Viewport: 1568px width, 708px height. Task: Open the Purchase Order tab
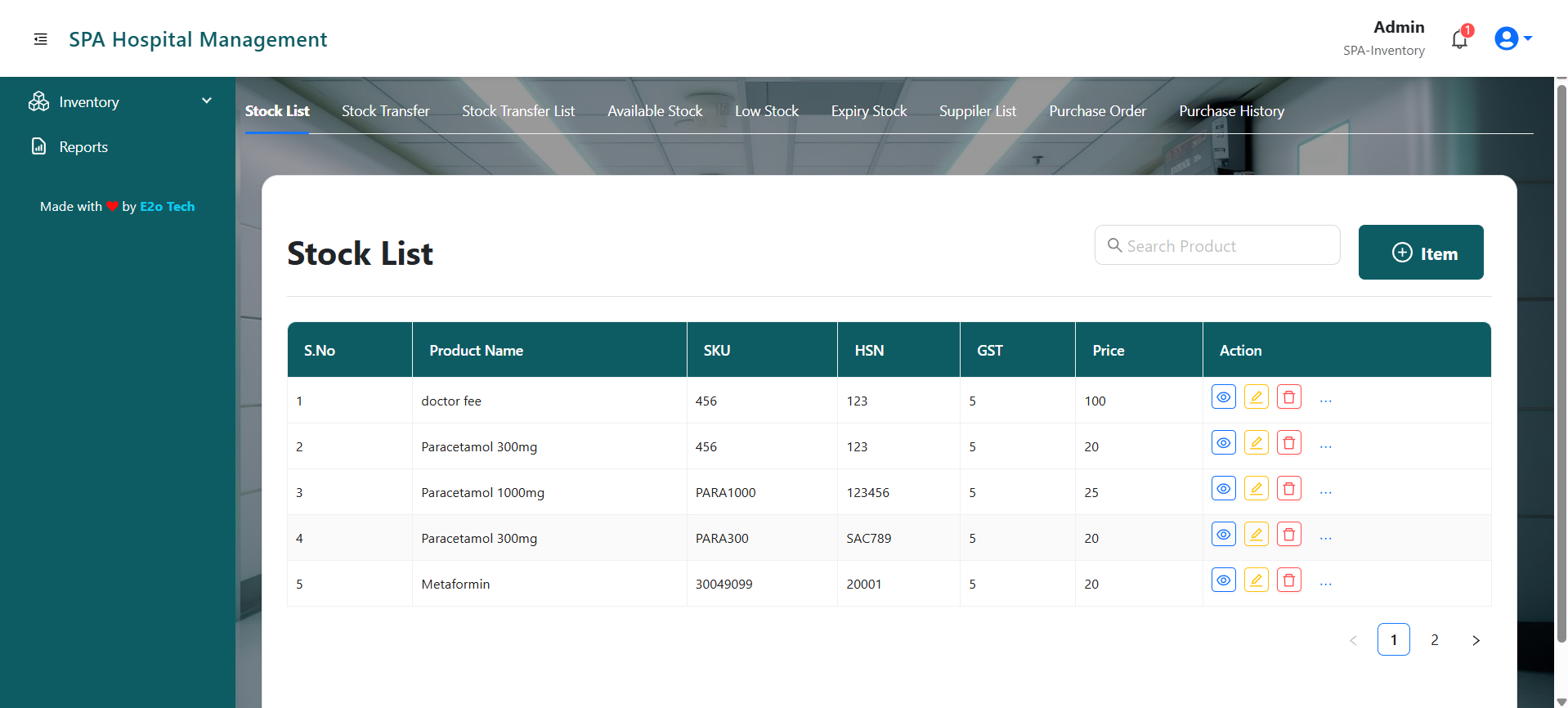[1097, 111]
